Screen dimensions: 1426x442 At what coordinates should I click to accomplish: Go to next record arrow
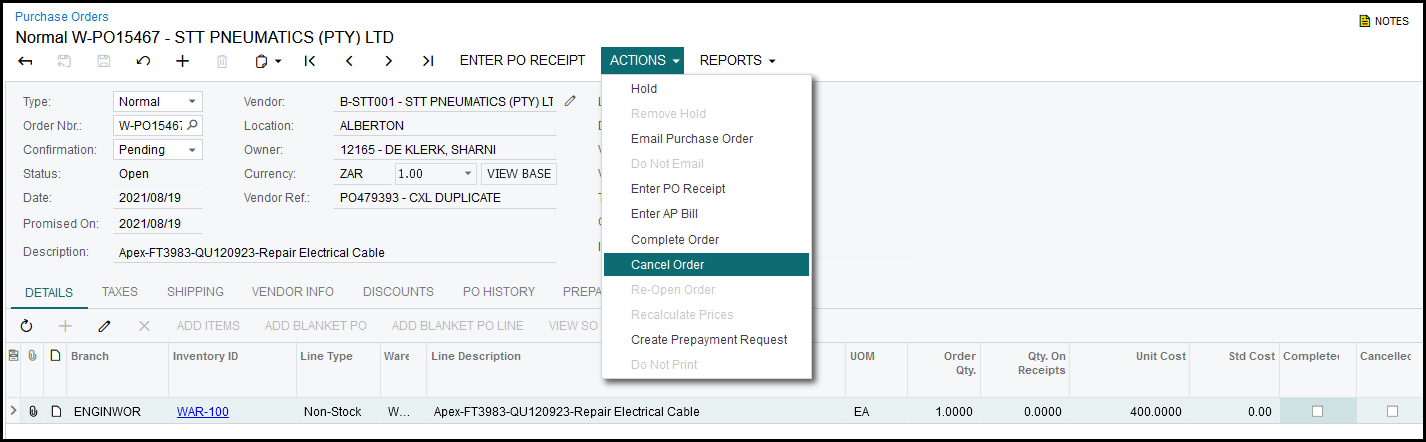click(x=388, y=61)
